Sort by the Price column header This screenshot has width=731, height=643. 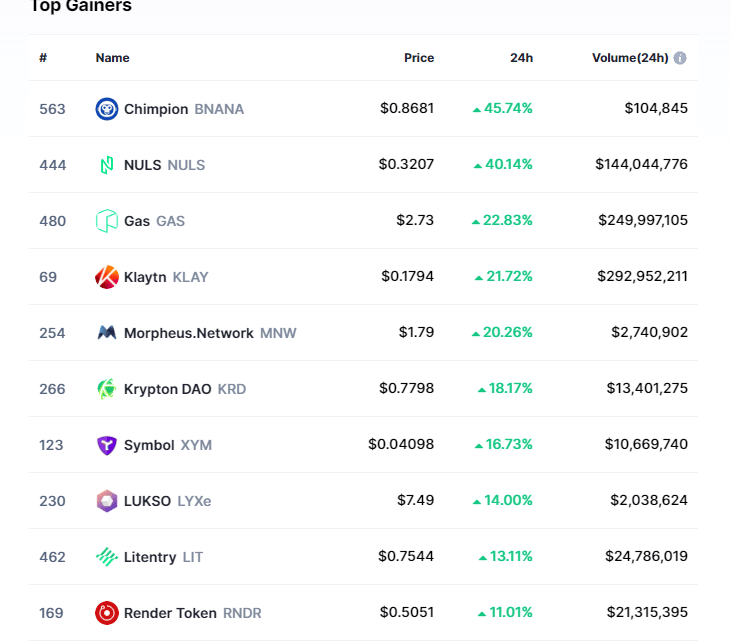point(418,58)
